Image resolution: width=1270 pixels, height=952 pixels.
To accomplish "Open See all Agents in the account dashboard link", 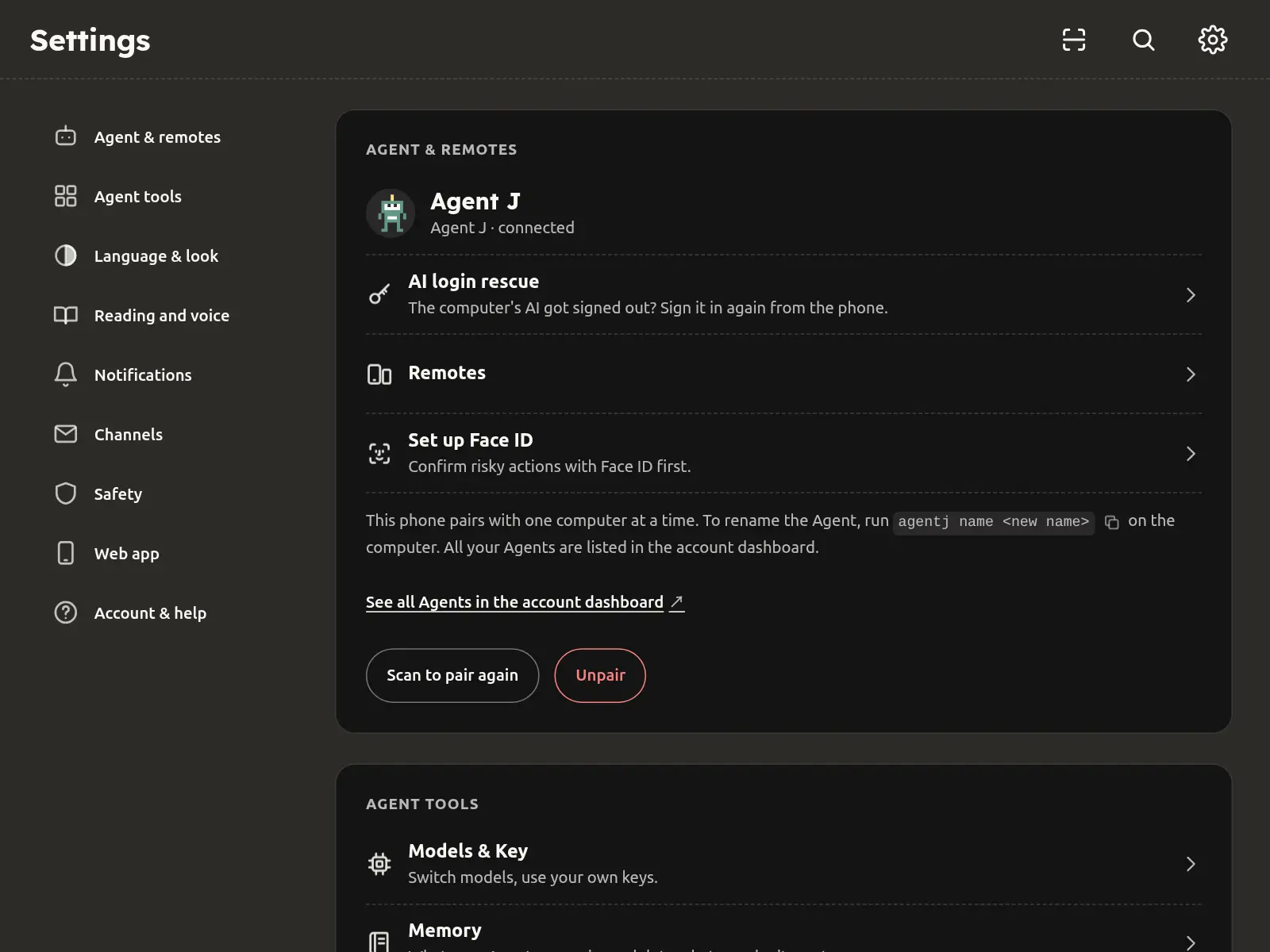I will click(525, 602).
